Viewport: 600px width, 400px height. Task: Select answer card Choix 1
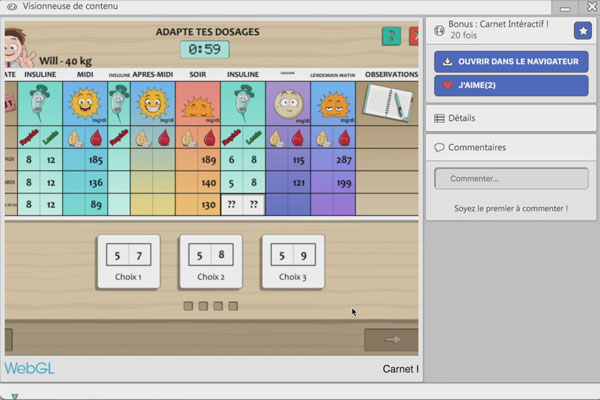[126, 260]
